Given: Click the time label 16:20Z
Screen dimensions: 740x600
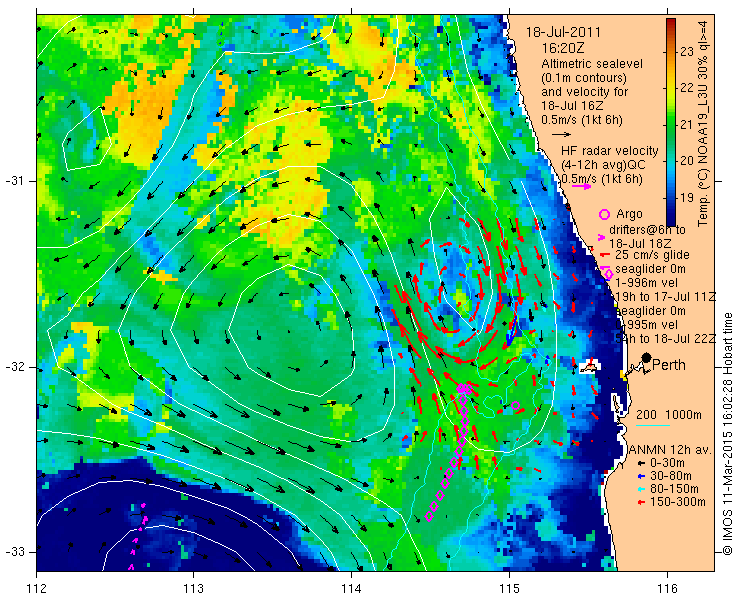Looking at the screenshot, I should click(563, 48).
